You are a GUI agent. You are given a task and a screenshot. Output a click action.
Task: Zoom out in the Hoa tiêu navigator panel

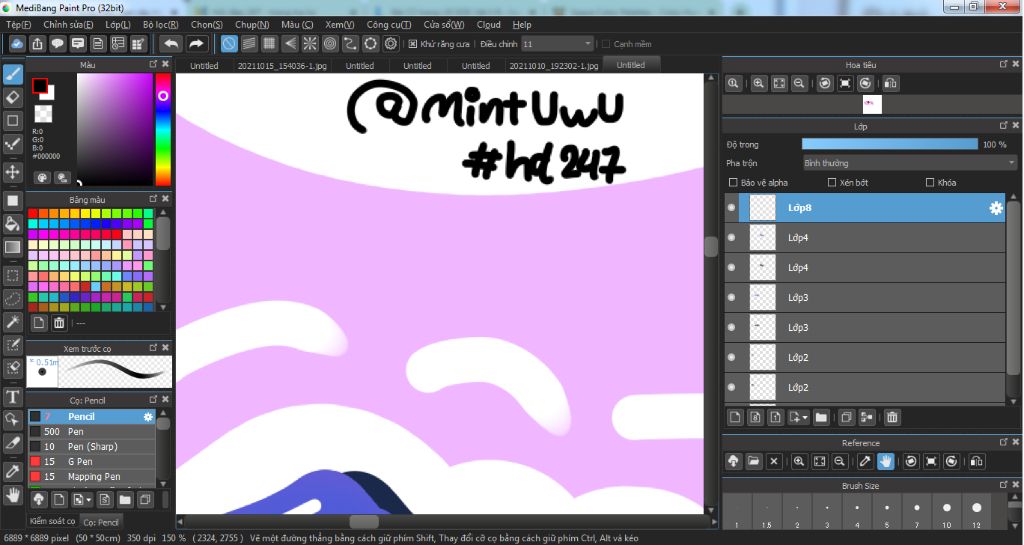tap(799, 84)
